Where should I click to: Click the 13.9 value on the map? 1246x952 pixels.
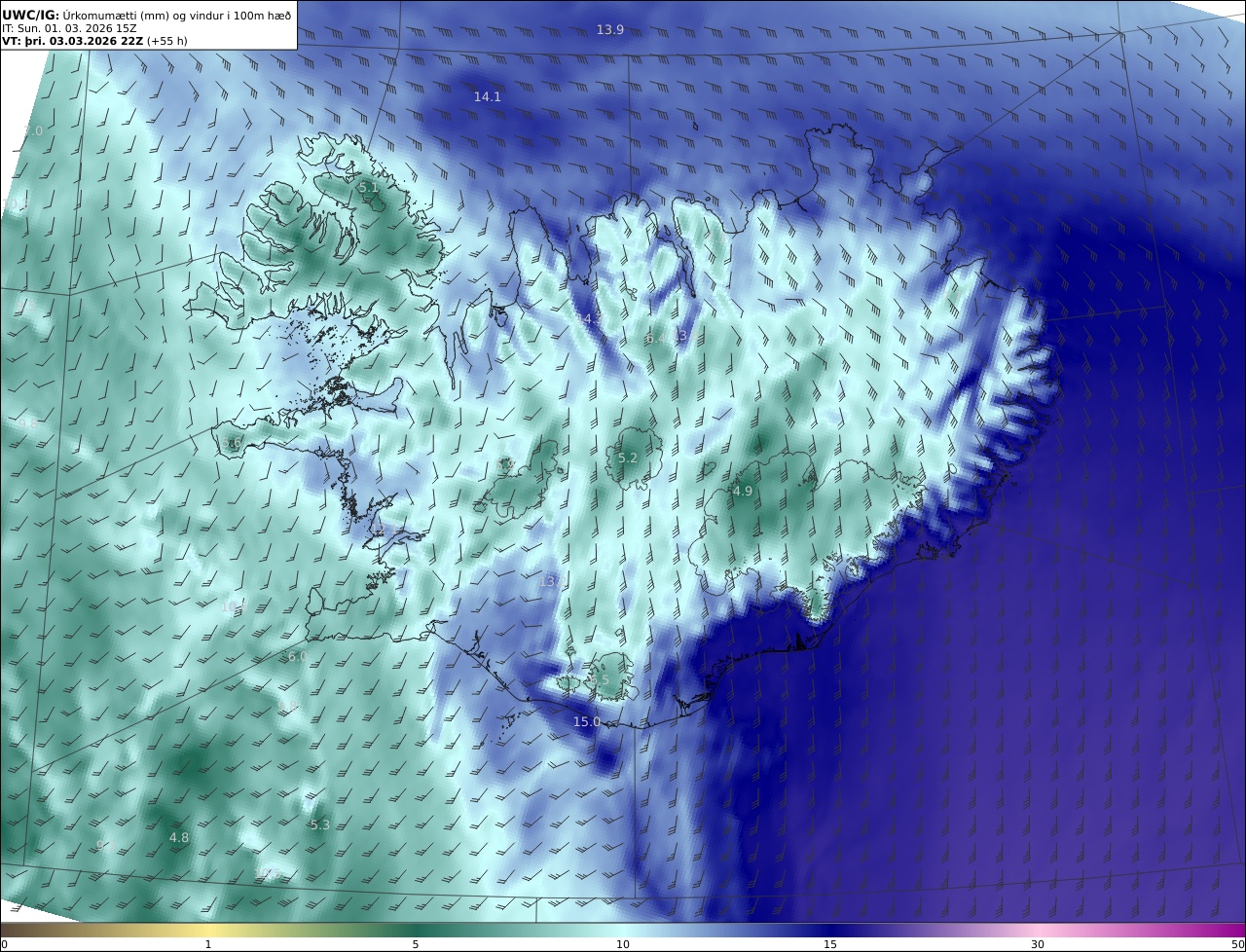pyautogui.click(x=610, y=30)
